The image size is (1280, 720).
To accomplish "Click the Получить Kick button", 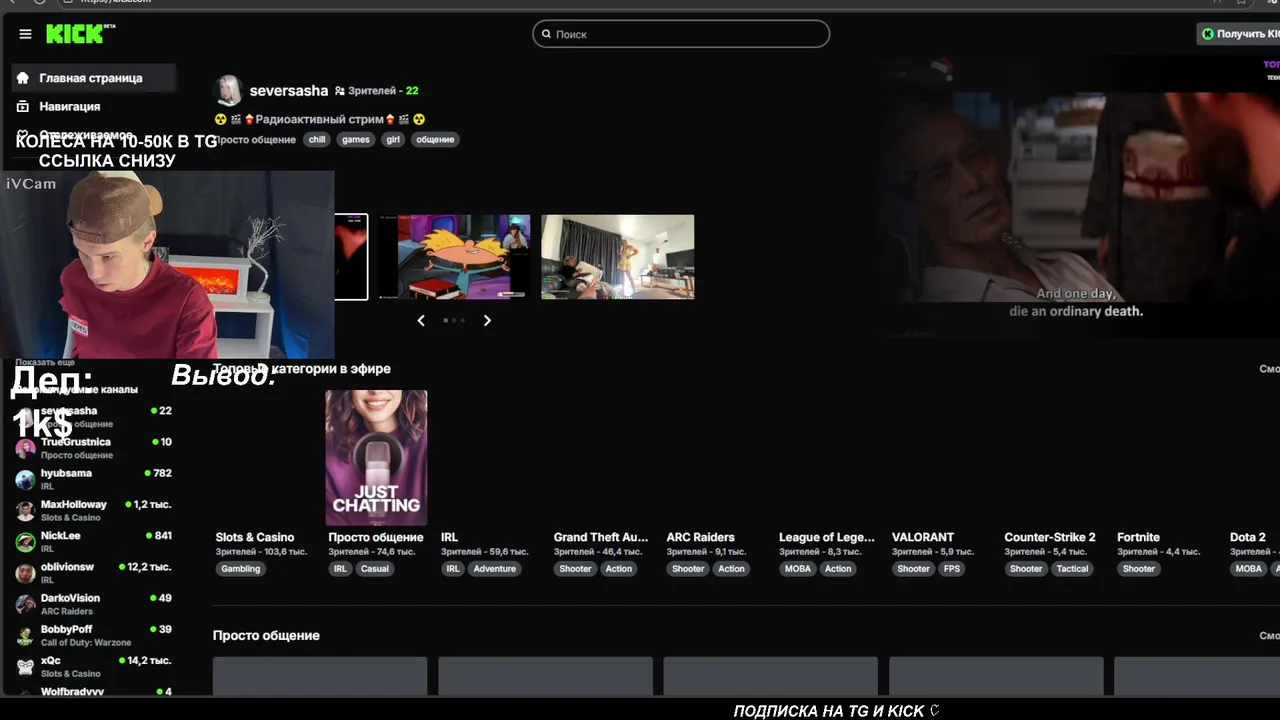I will point(1240,34).
